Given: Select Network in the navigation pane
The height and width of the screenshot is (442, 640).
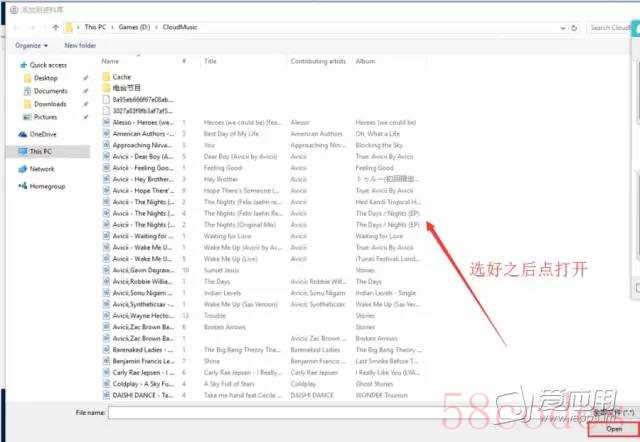Looking at the screenshot, I should (x=42, y=169).
